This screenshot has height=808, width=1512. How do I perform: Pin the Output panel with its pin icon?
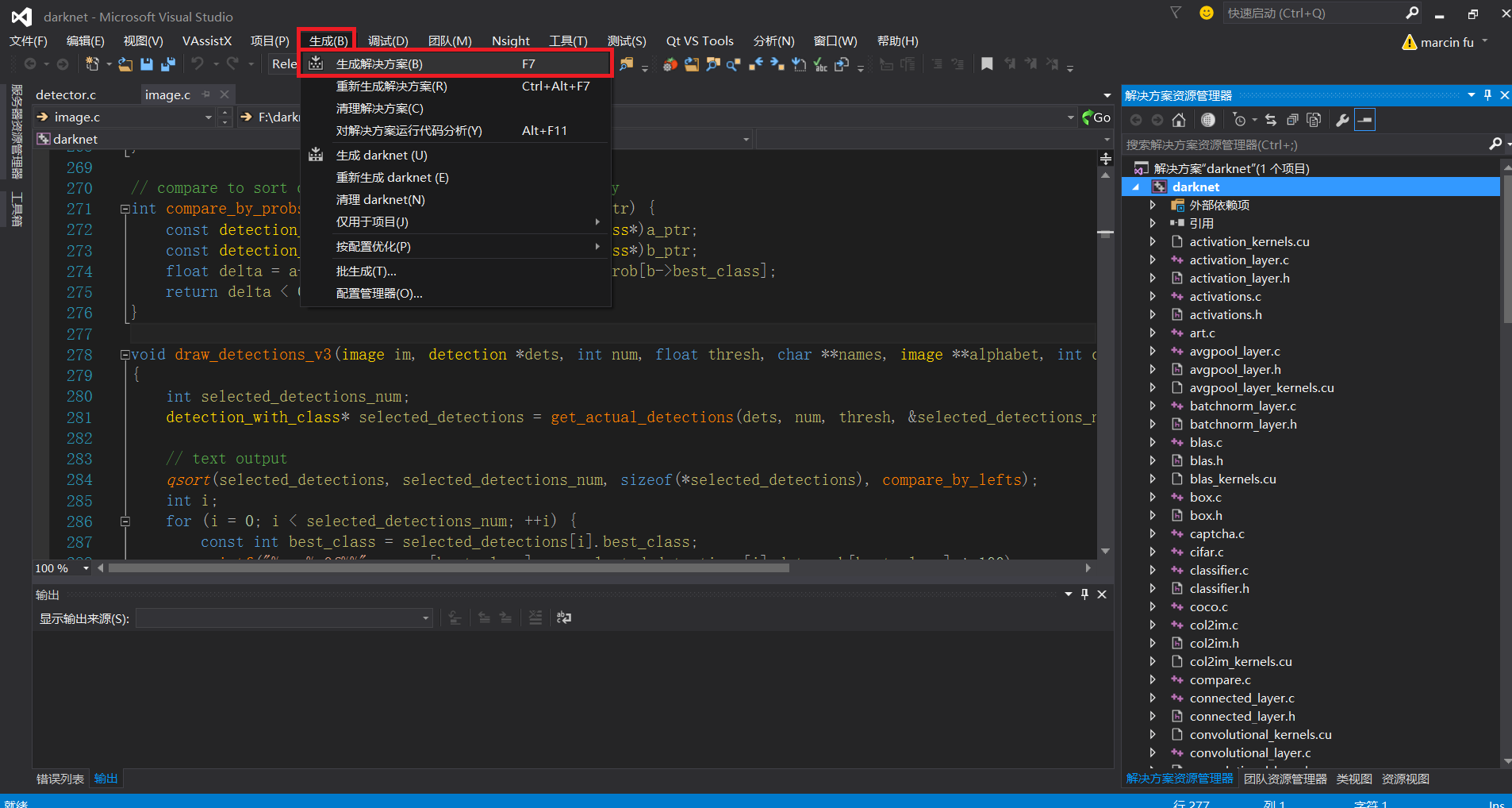(1084, 594)
